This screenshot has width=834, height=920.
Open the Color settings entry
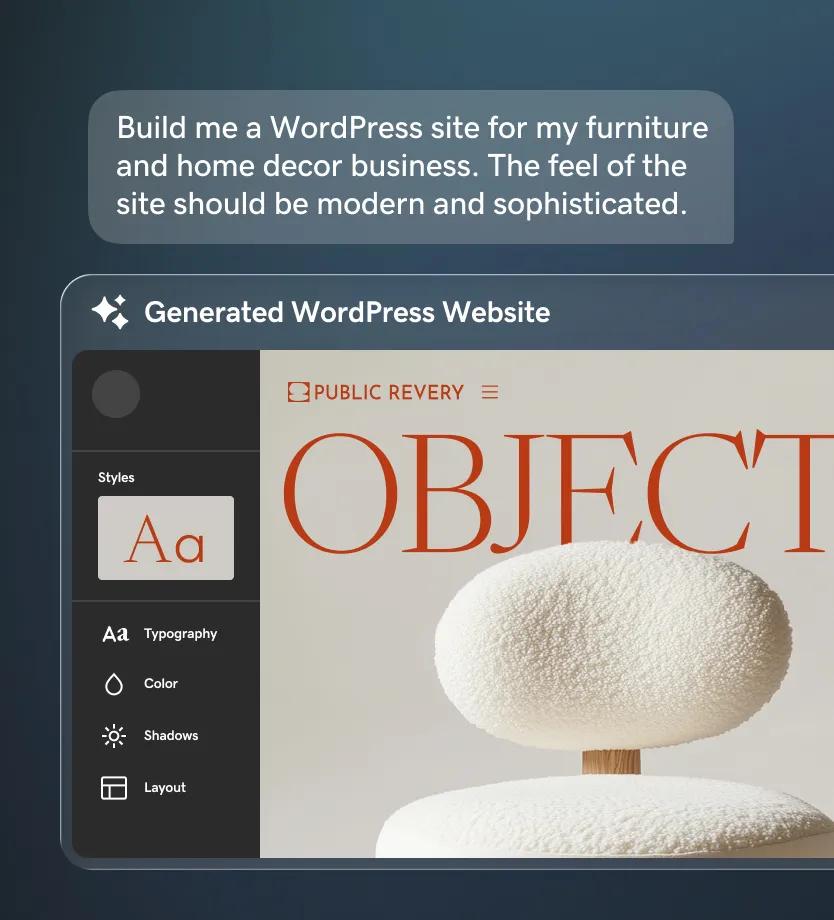(161, 683)
